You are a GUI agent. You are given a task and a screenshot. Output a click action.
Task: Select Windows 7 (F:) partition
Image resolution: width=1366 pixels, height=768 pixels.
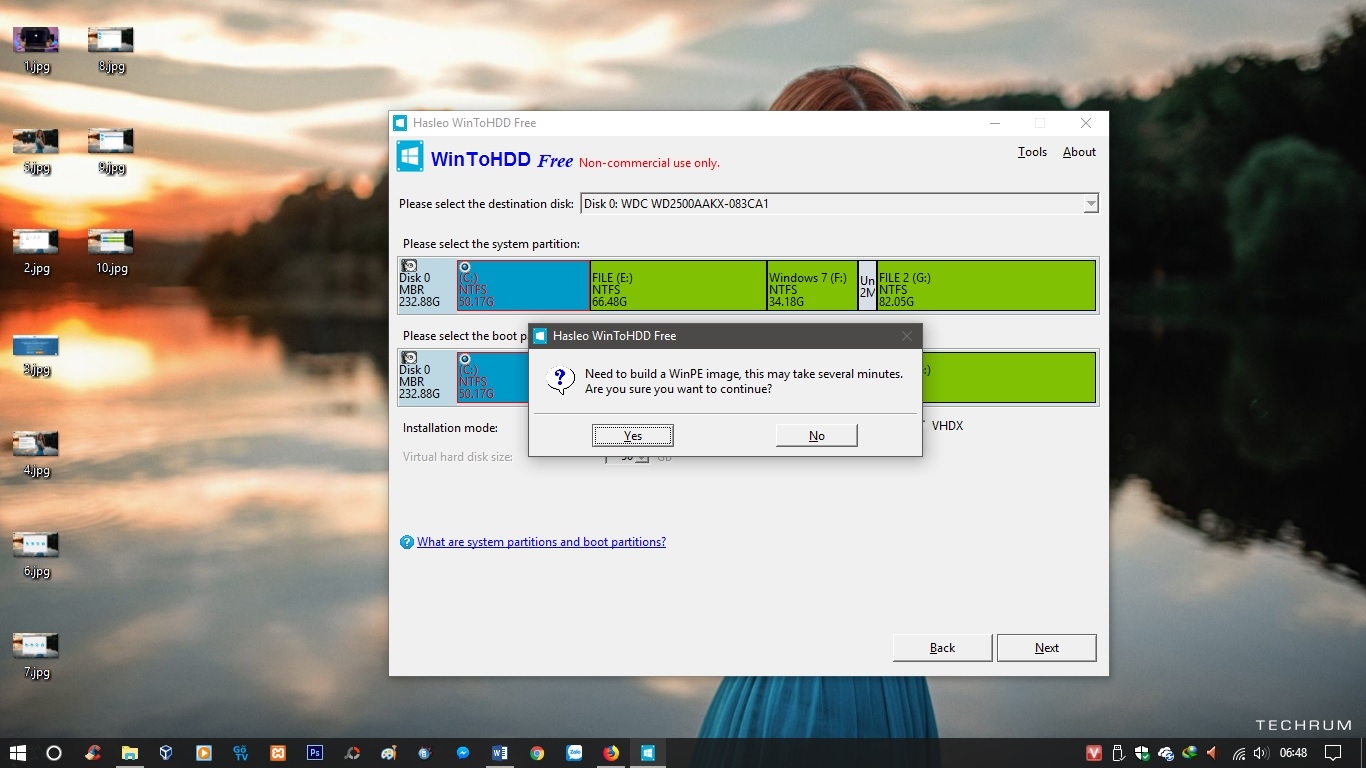tap(812, 285)
